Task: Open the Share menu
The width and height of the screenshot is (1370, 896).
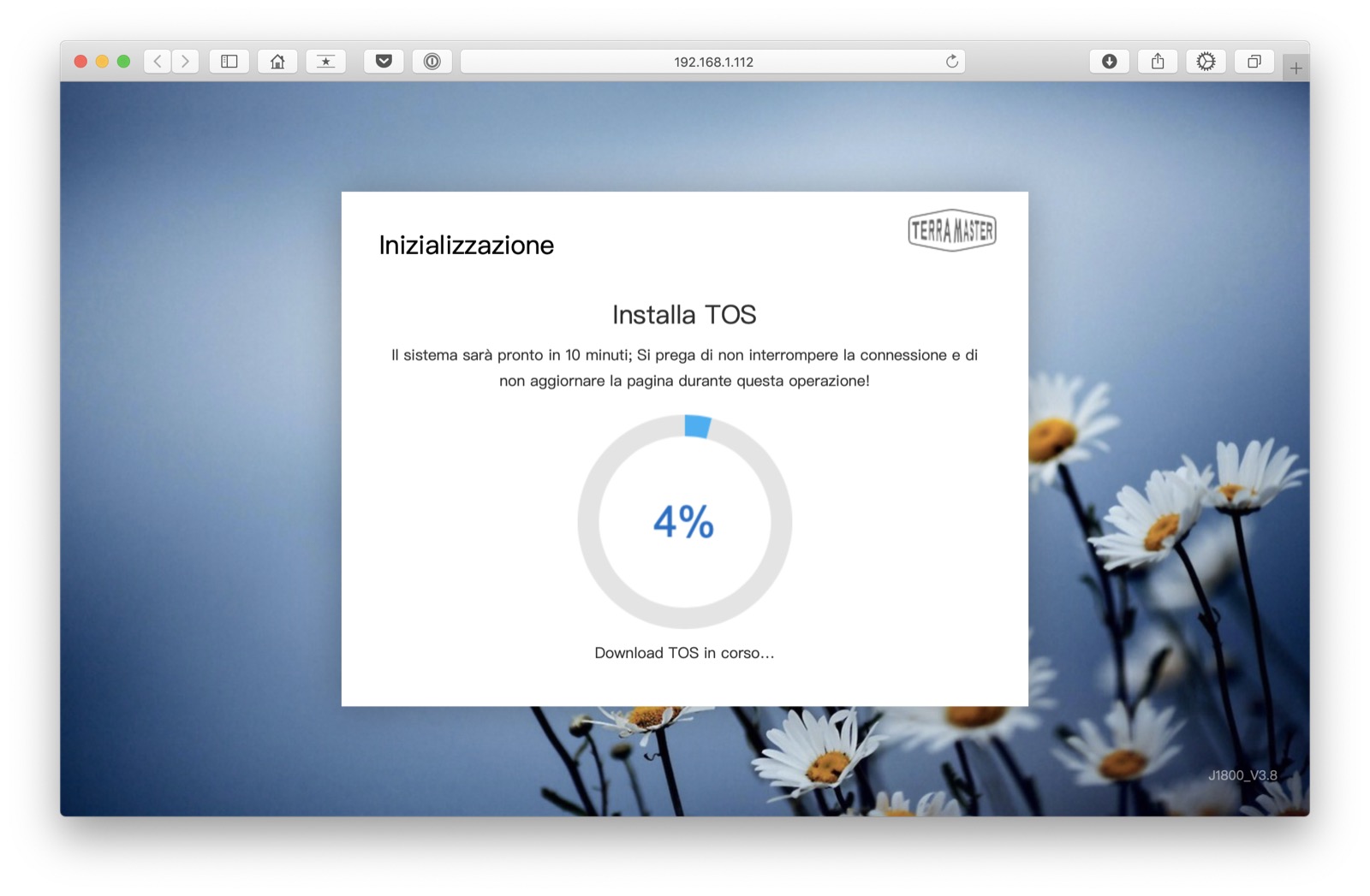Action: (1158, 62)
